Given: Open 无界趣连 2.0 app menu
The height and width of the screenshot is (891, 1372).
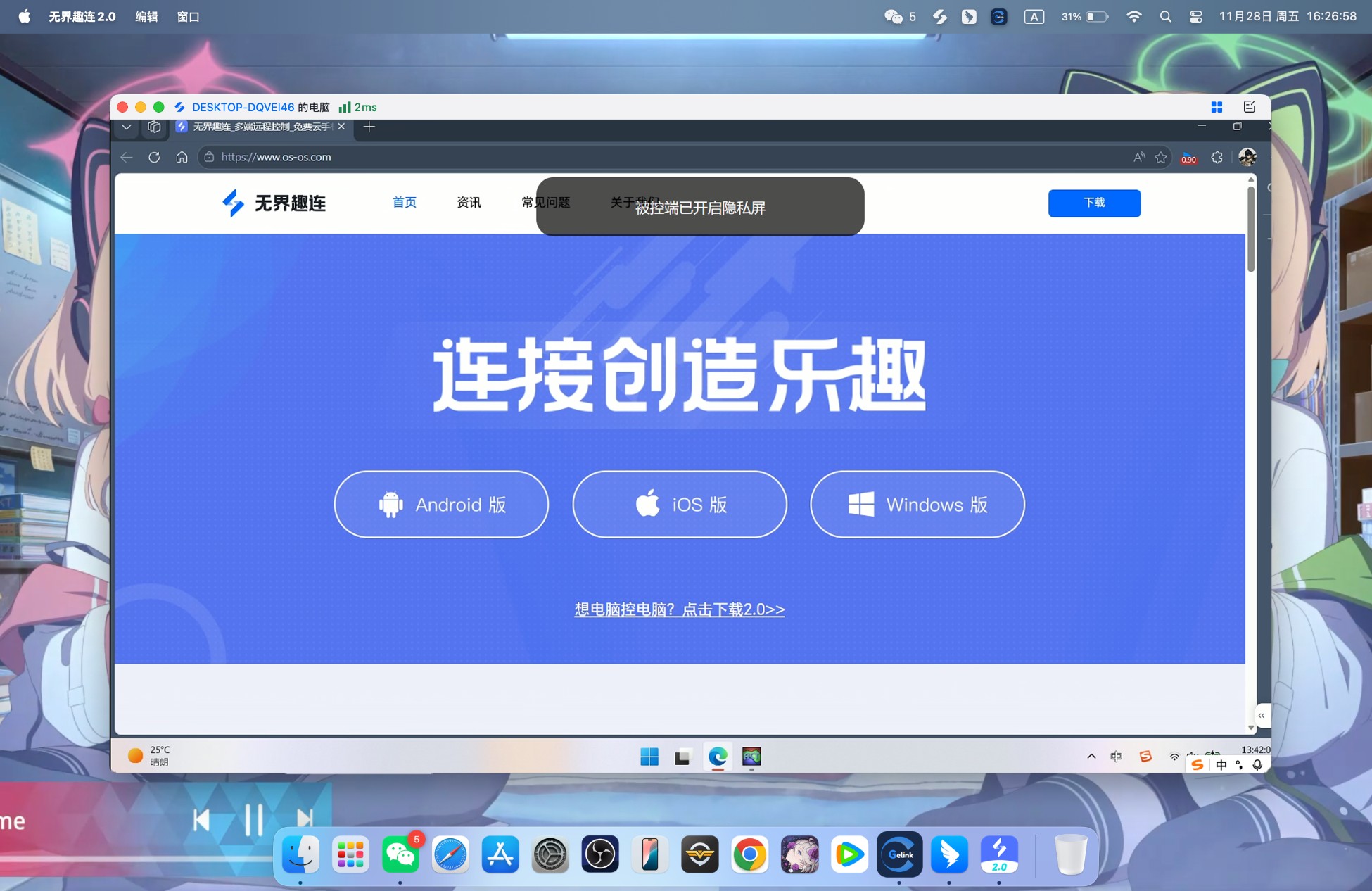Looking at the screenshot, I should click(x=82, y=16).
